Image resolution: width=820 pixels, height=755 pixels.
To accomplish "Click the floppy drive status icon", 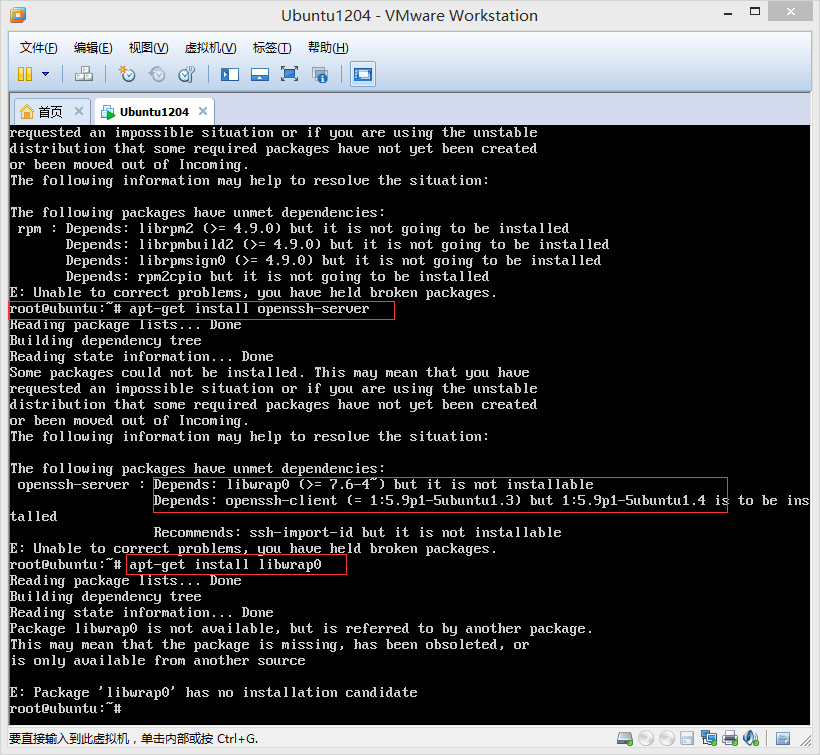I will 687,738.
